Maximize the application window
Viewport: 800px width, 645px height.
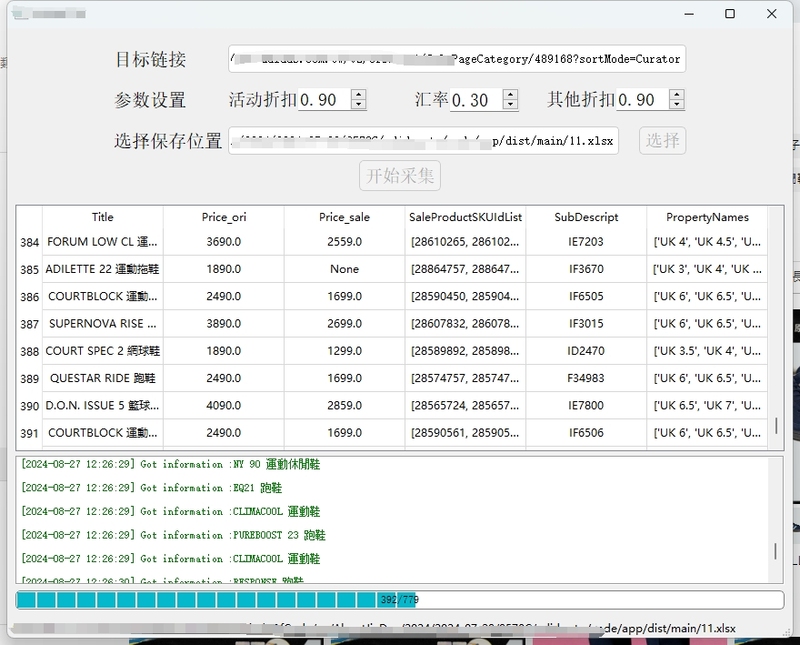(730, 14)
